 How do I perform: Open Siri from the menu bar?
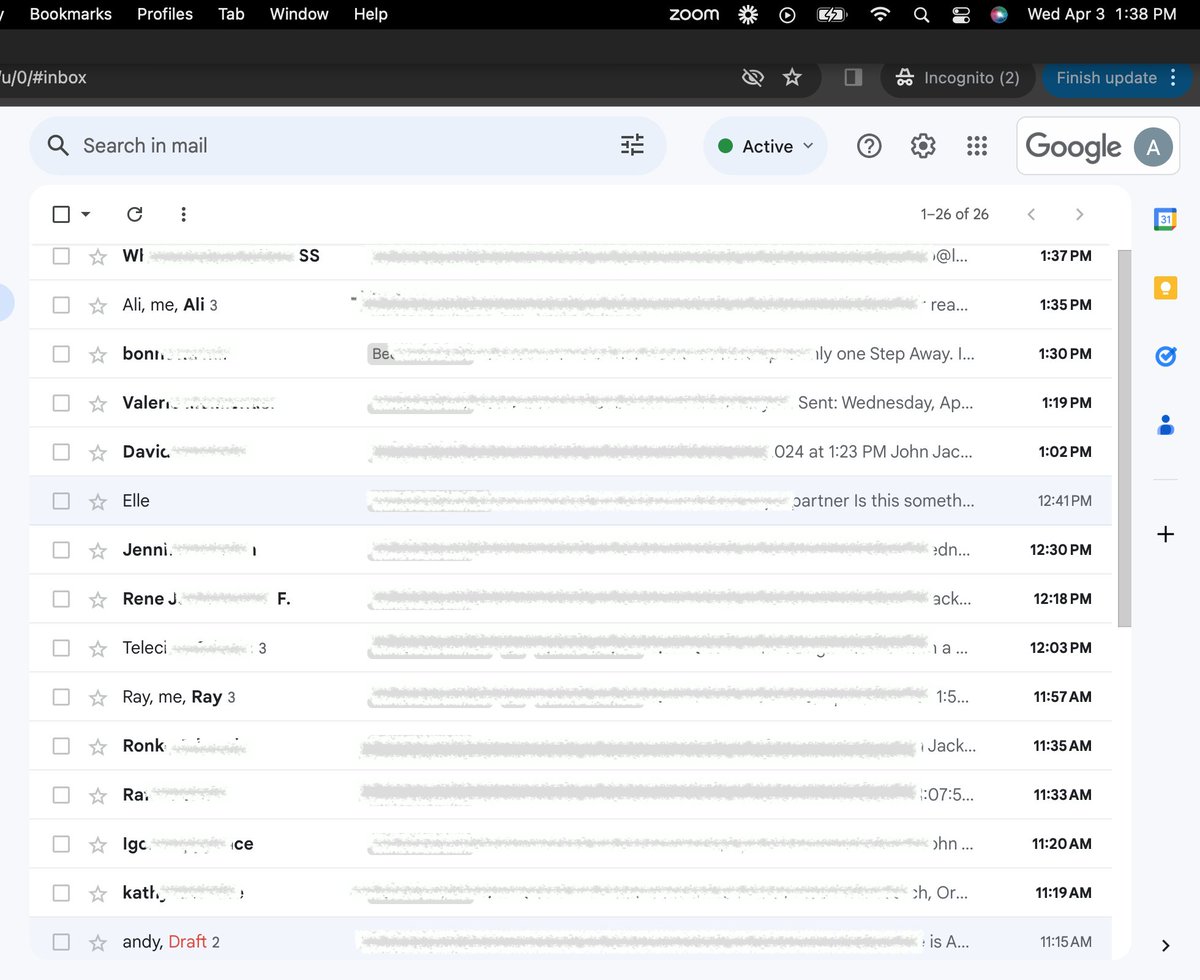998,14
